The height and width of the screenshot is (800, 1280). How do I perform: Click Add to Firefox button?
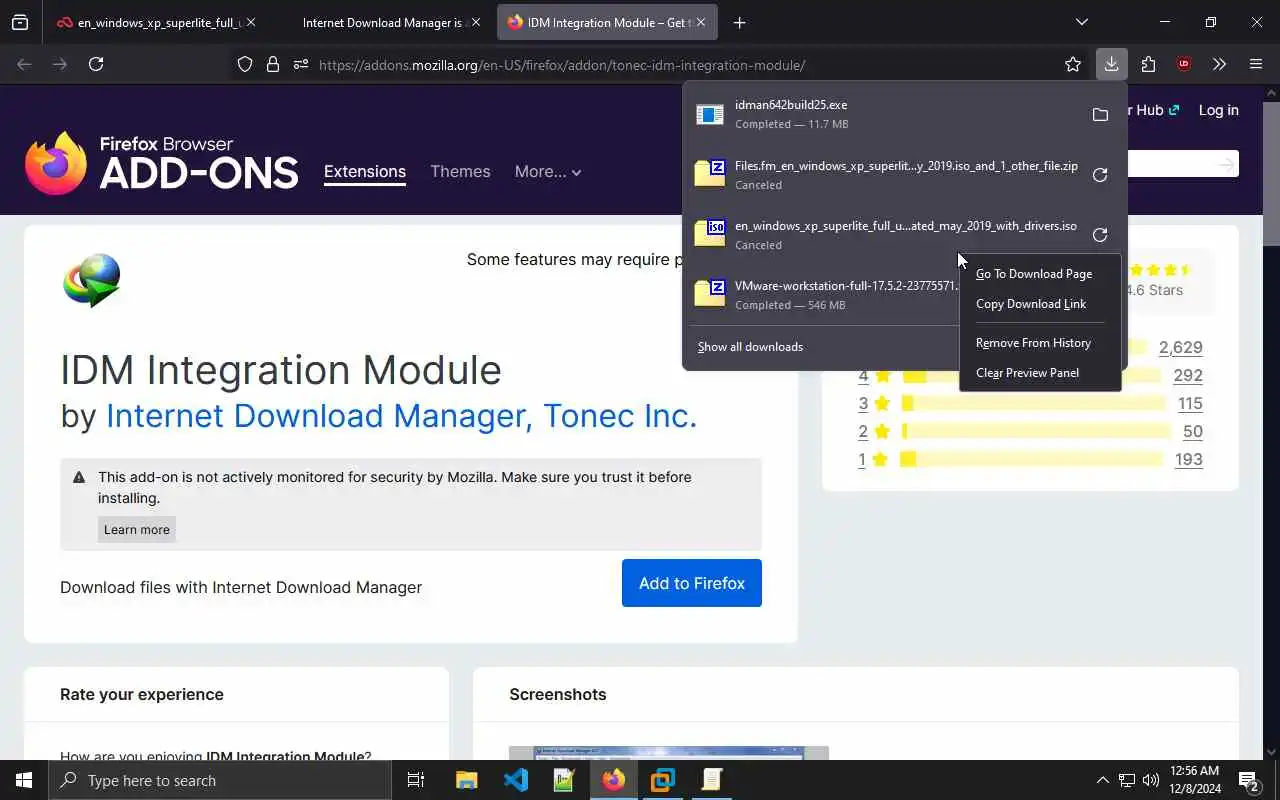[692, 583]
